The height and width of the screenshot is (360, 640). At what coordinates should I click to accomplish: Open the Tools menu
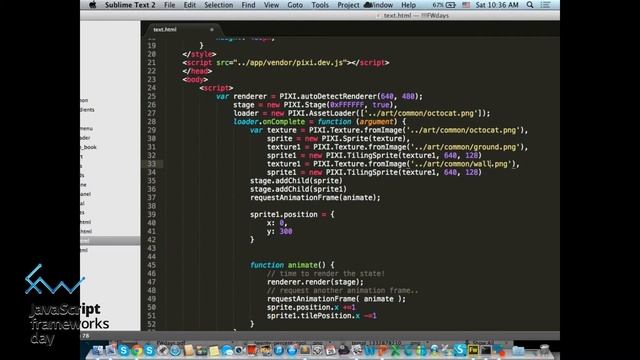coord(320,5)
